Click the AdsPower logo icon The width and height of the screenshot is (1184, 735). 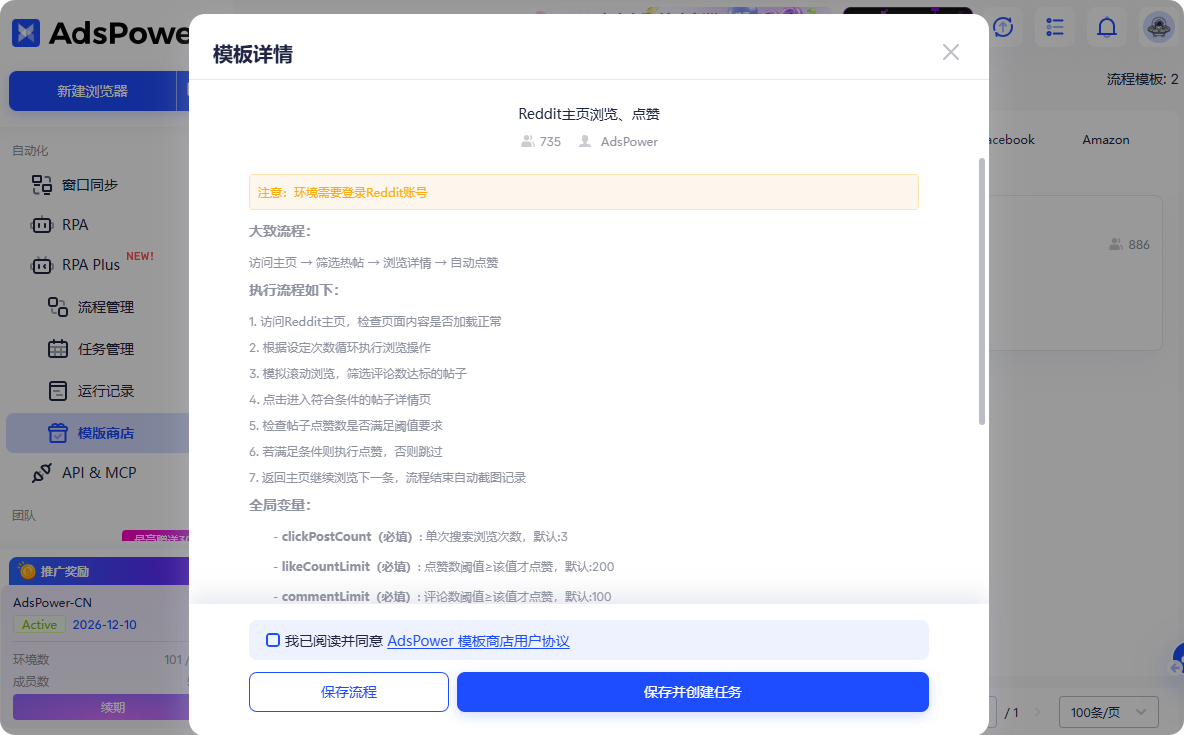point(26,32)
